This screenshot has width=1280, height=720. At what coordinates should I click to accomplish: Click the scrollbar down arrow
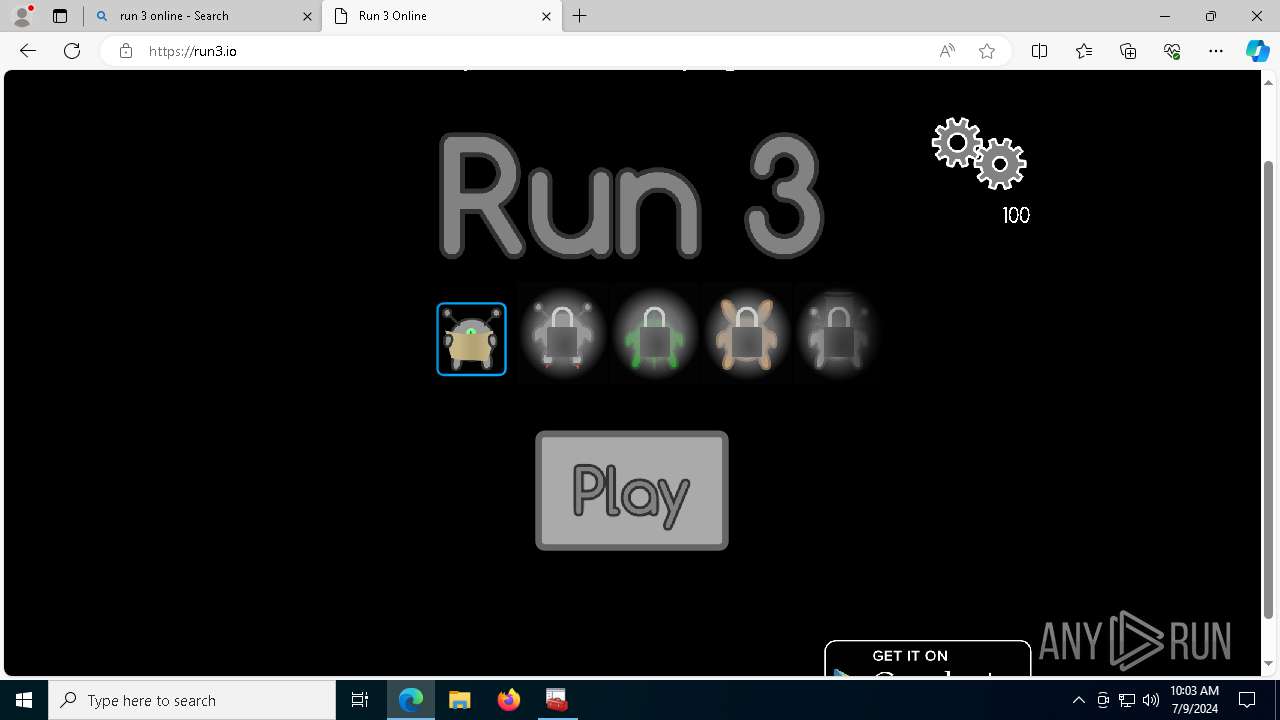(1269, 663)
